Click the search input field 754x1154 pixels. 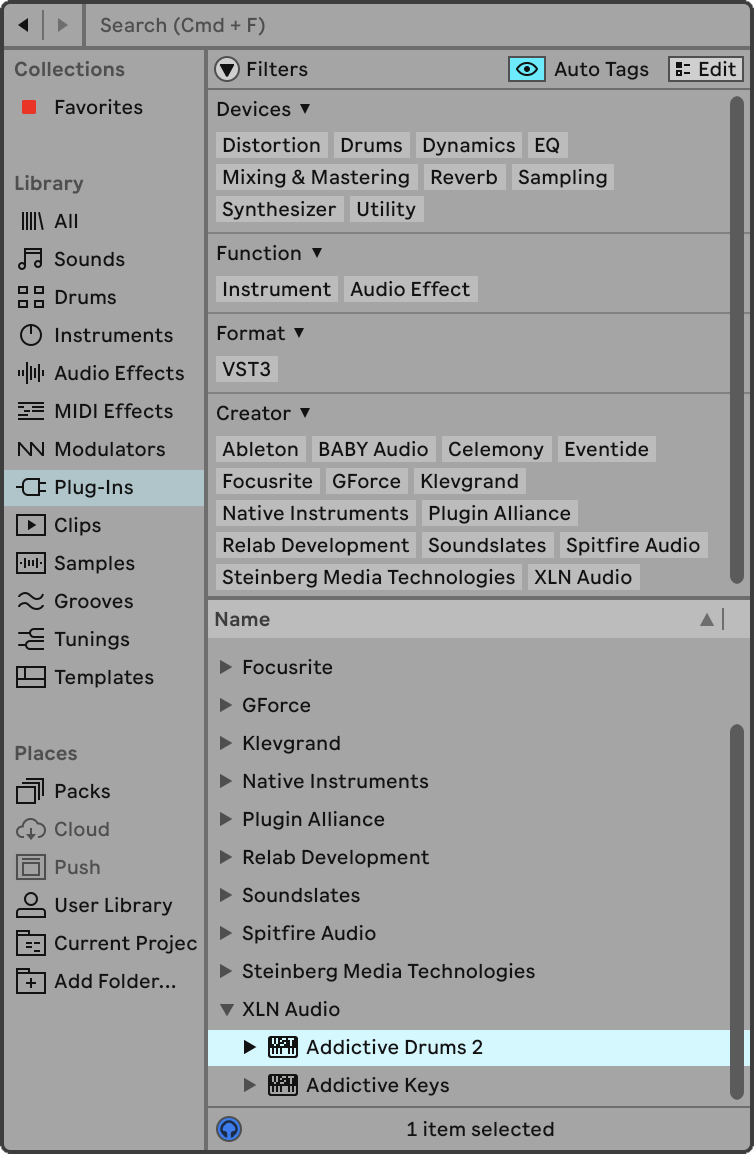tap(400, 25)
